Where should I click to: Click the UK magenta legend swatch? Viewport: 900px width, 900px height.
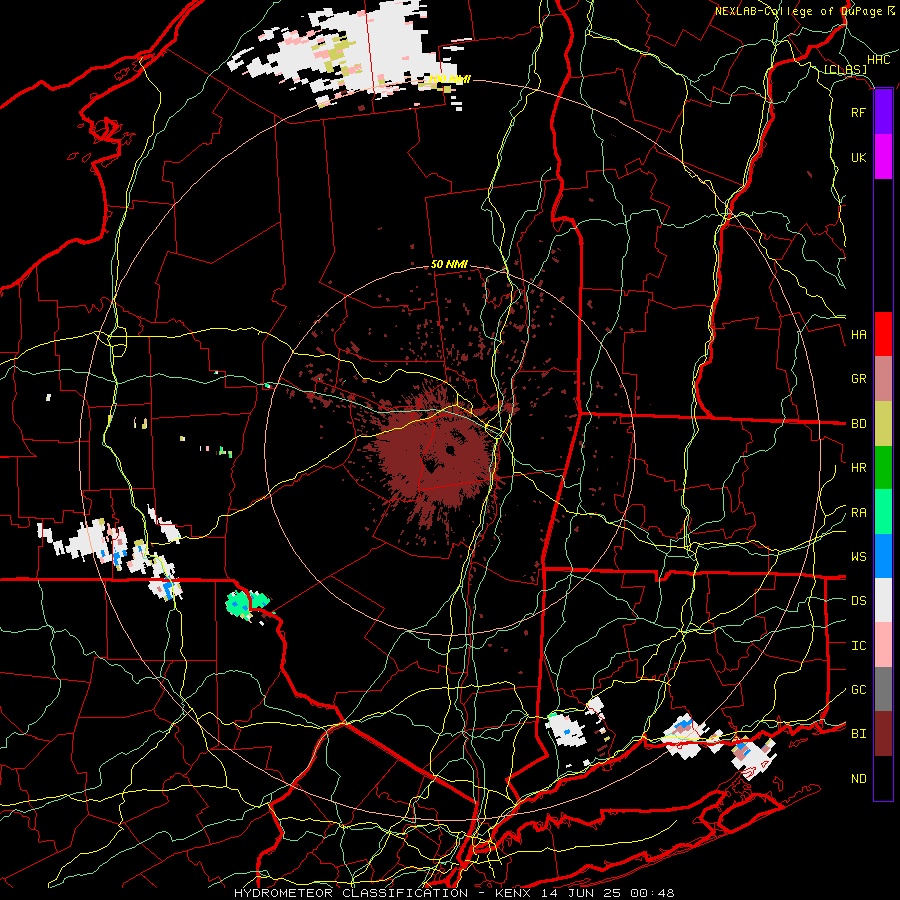point(883,157)
